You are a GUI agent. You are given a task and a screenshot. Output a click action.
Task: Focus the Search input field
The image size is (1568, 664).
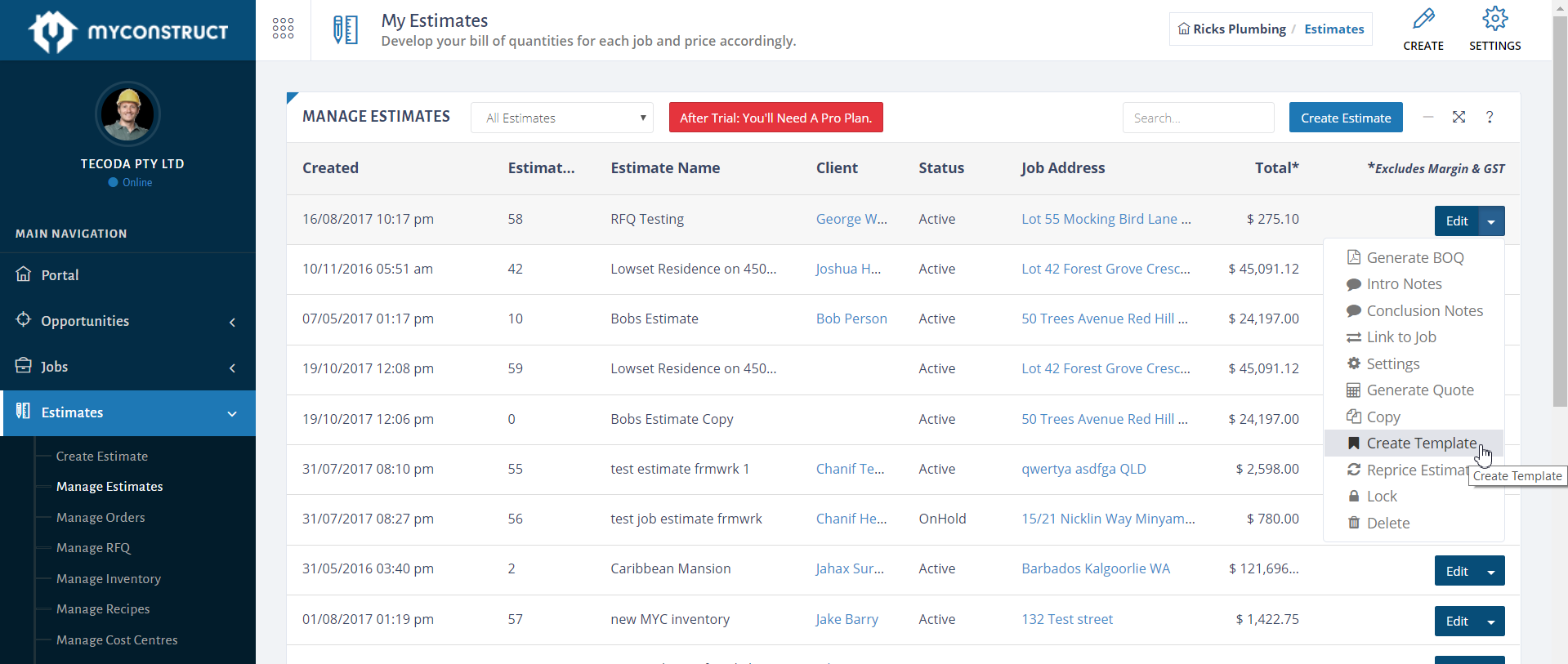[1198, 118]
